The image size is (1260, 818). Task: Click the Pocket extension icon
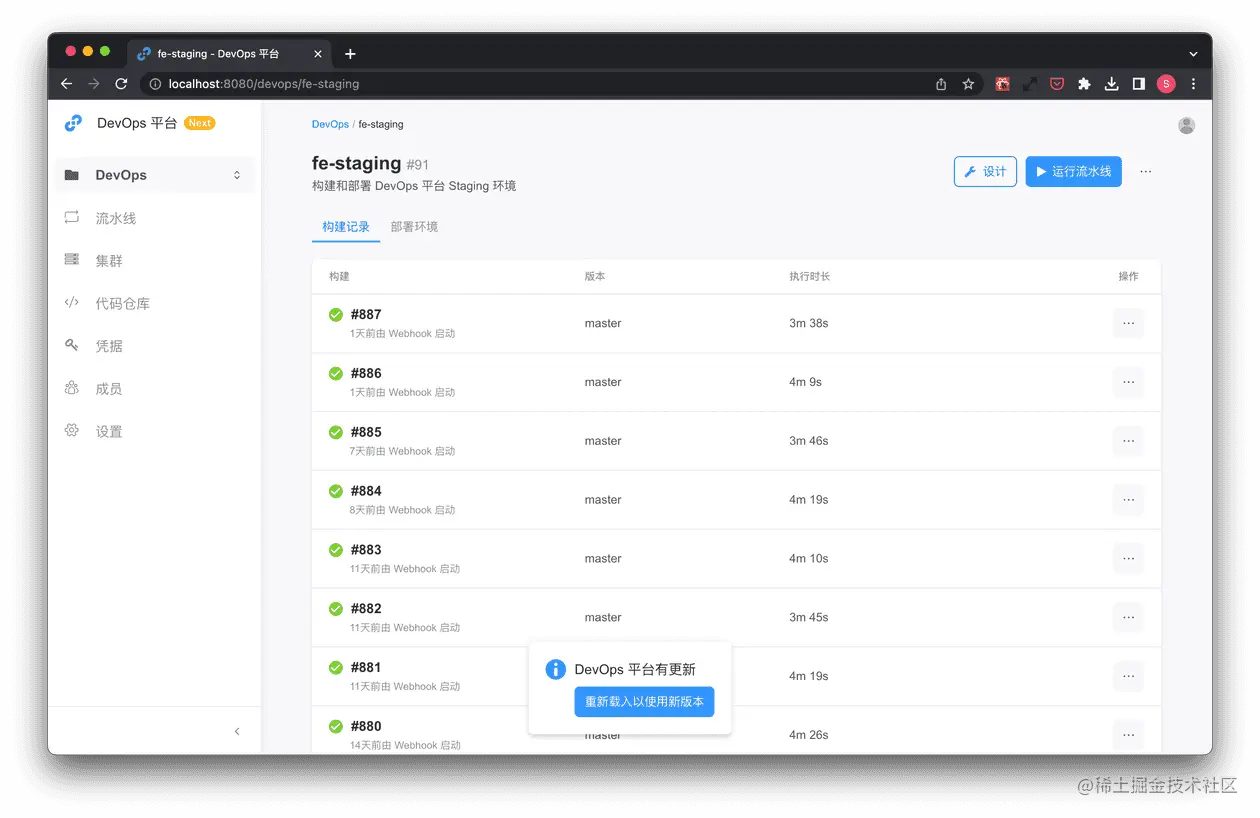pos(1056,84)
